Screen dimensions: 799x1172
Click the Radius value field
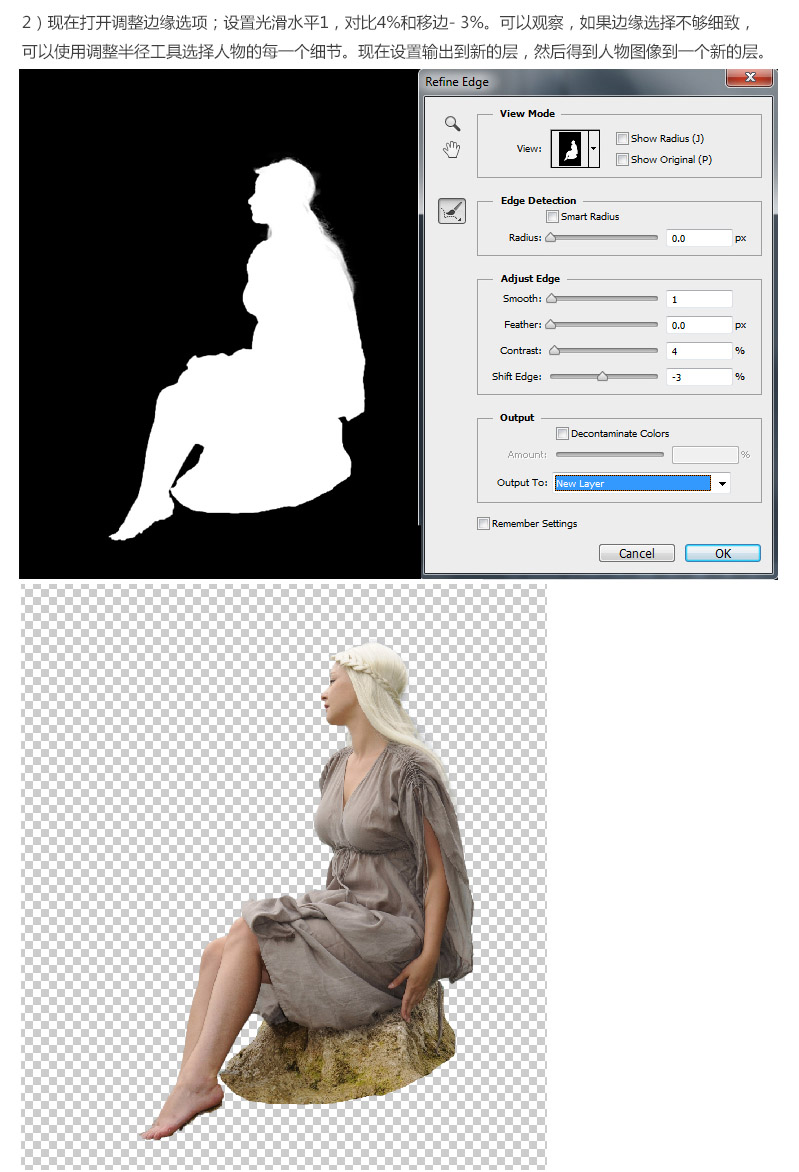click(x=699, y=238)
